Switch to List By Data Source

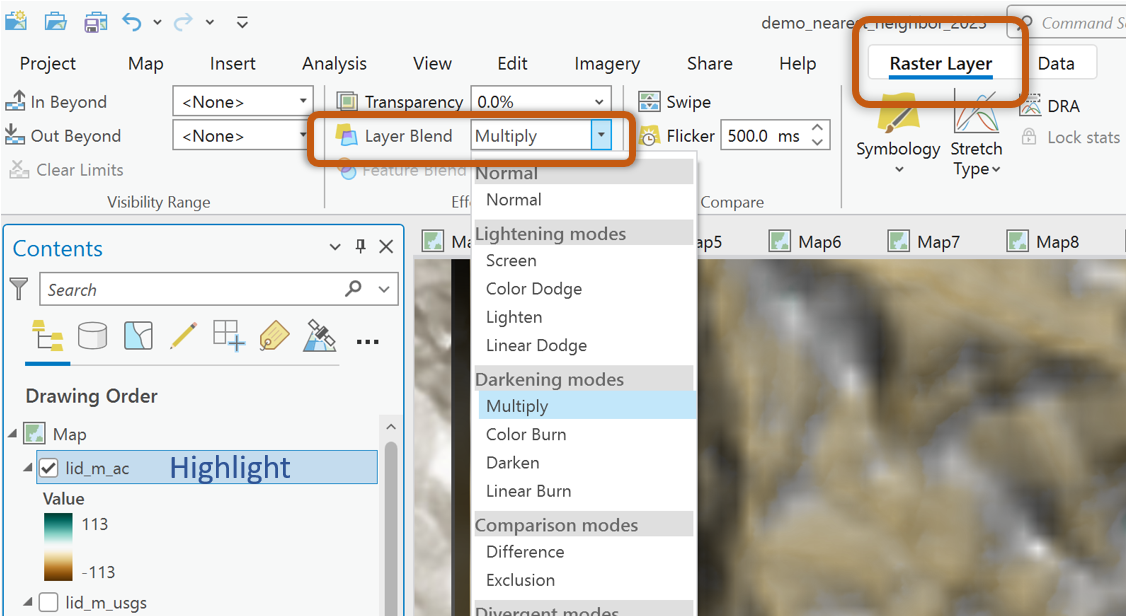pyautogui.click(x=92, y=337)
